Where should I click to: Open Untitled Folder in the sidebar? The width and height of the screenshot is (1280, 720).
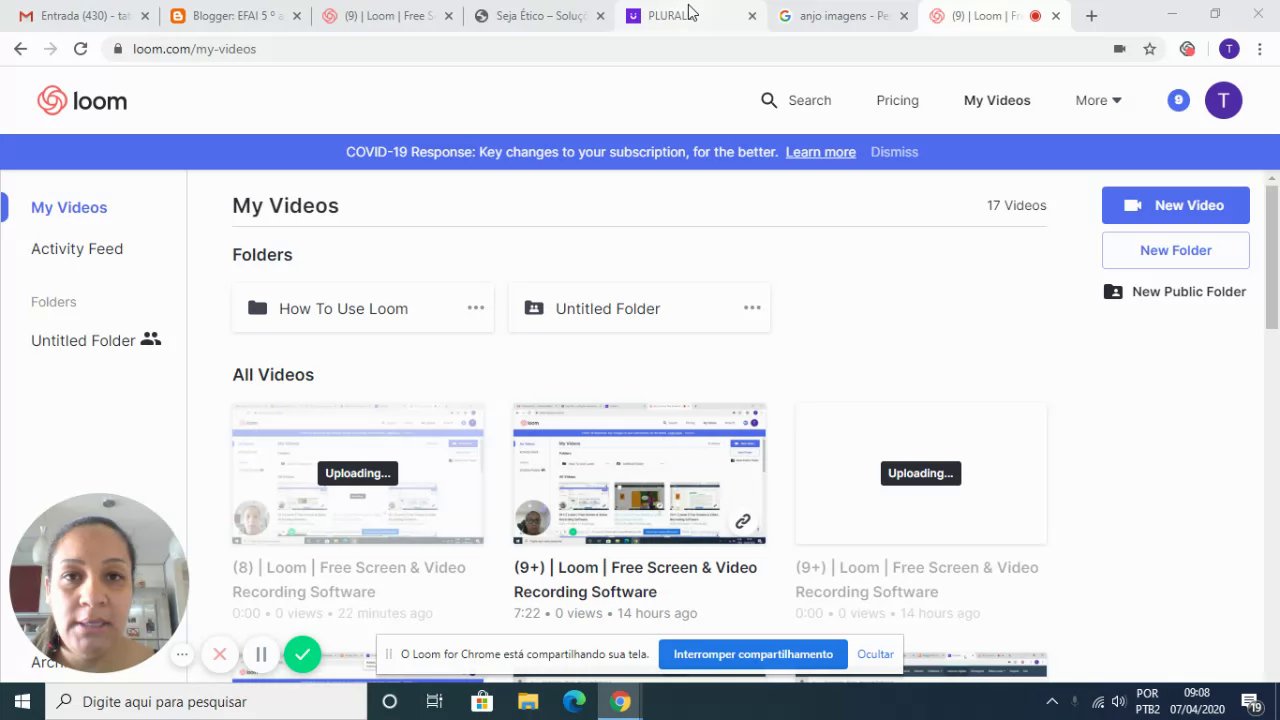tap(96, 340)
